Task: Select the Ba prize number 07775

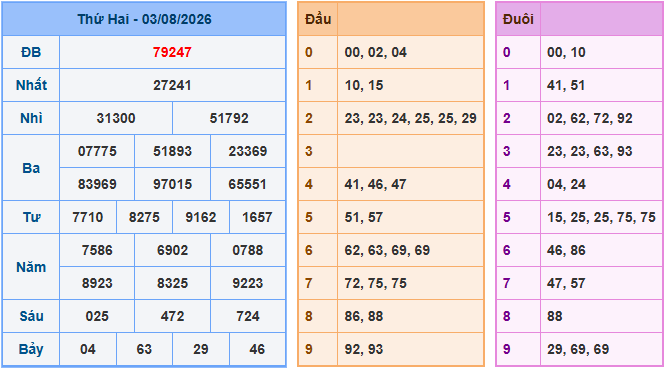Action: (97, 151)
